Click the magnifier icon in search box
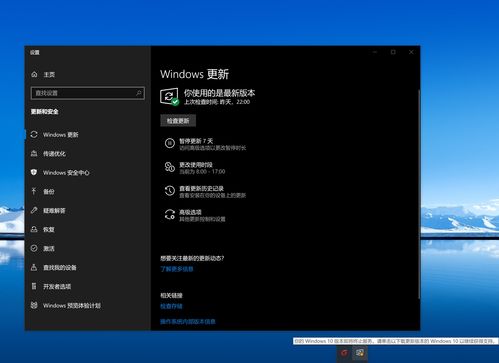The width and height of the screenshot is (499, 363). click(x=139, y=93)
